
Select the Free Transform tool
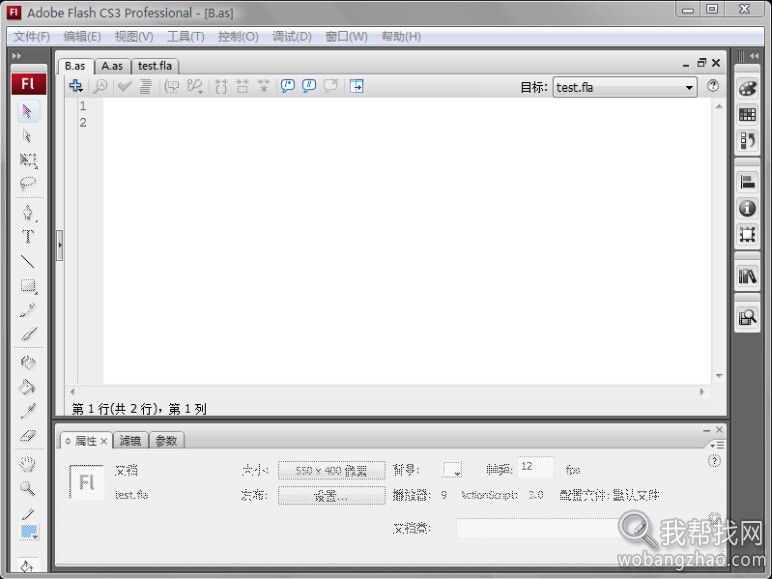click(28, 160)
